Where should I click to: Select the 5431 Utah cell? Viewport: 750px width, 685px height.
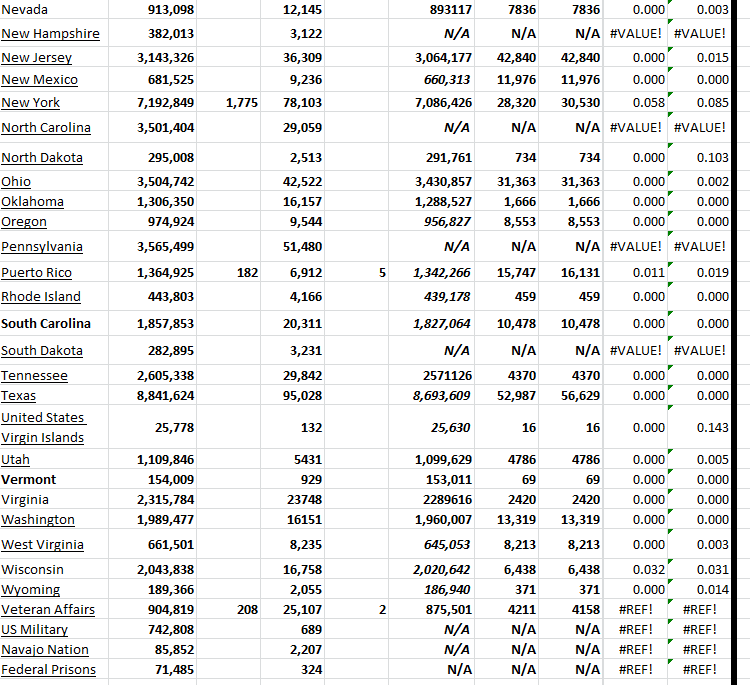[293, 459]
